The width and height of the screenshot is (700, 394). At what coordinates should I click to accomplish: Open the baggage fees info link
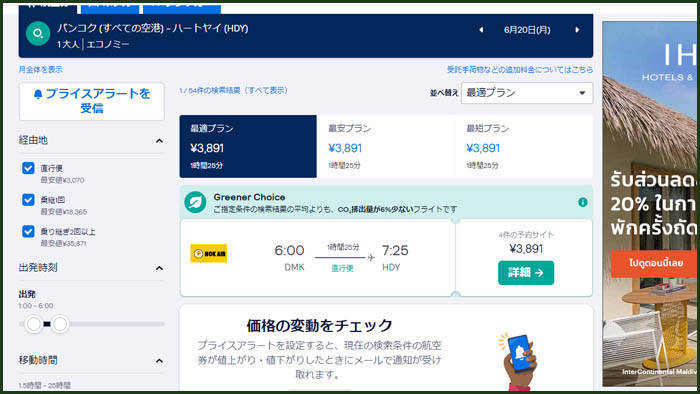point(520,70)
